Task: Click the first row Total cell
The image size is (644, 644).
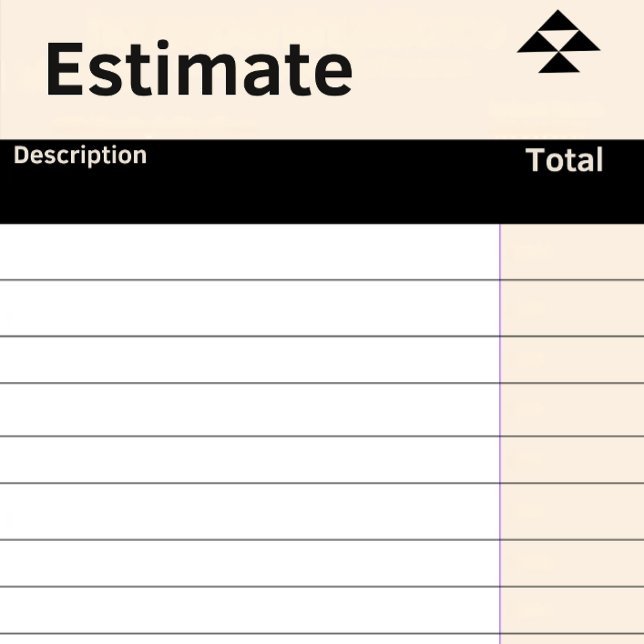Action: pyautogui.click(x=572, y=252)
